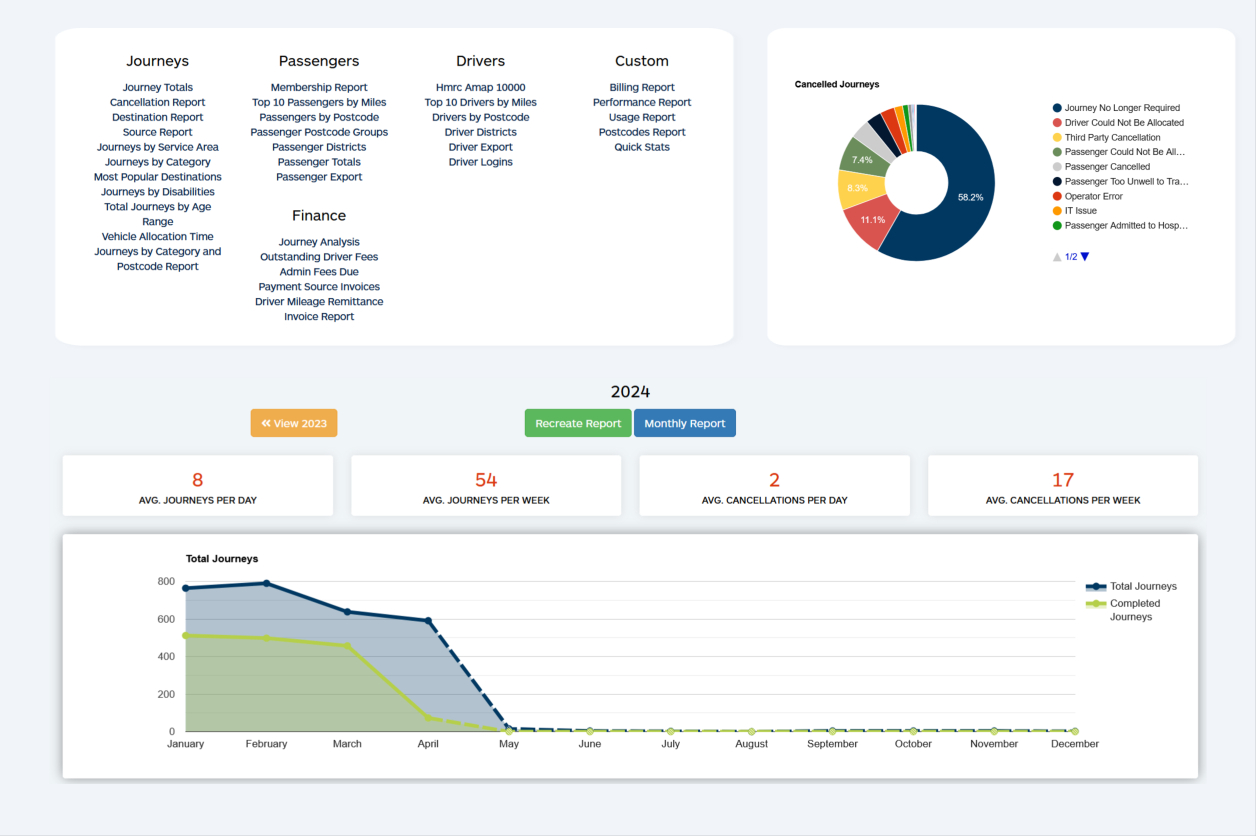Open the Driver Export report
This screenshot has width=1256, height=836.
coord(481,147)
